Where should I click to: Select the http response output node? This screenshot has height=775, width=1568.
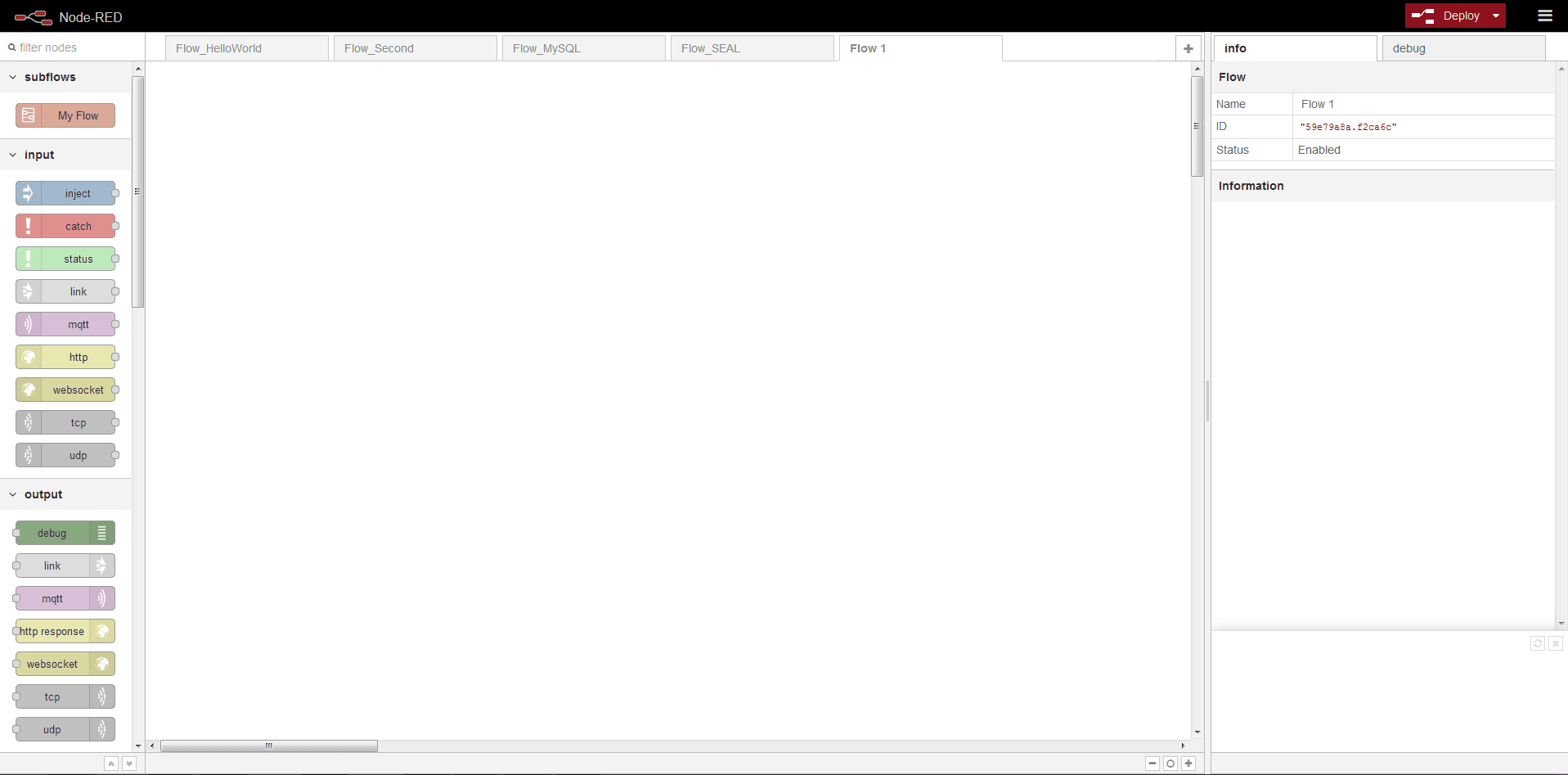point(65,631)
